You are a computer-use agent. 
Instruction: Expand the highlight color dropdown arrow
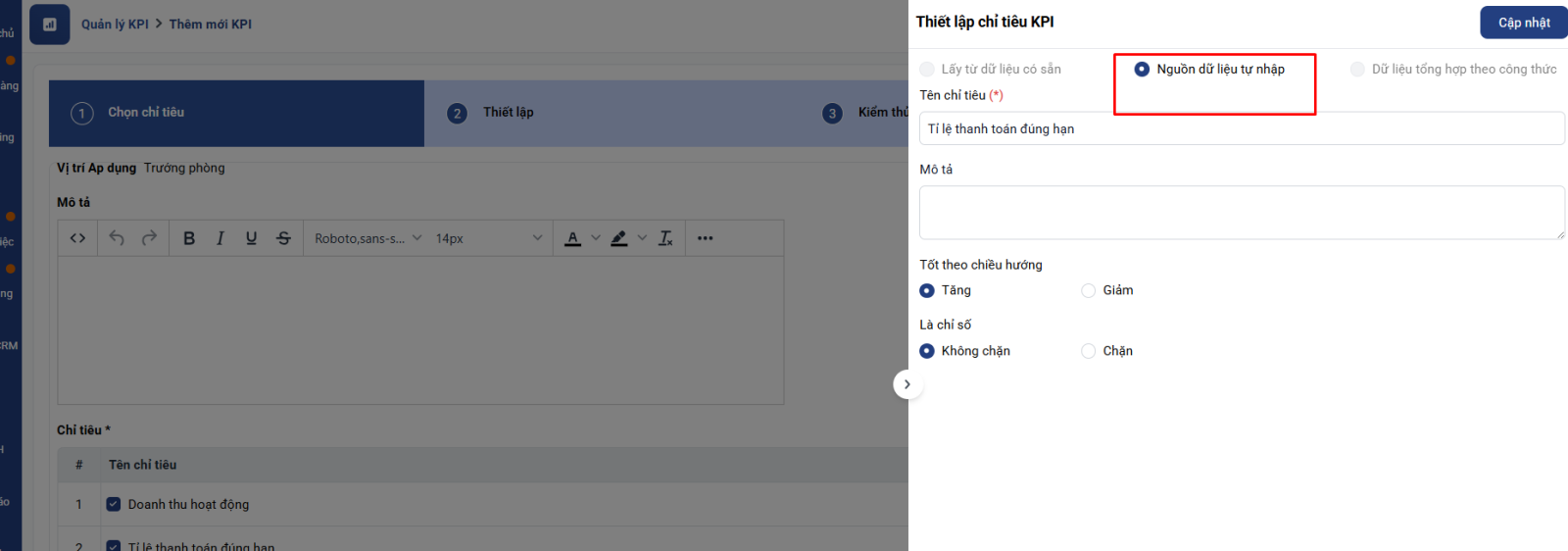[x=642, y=238]
